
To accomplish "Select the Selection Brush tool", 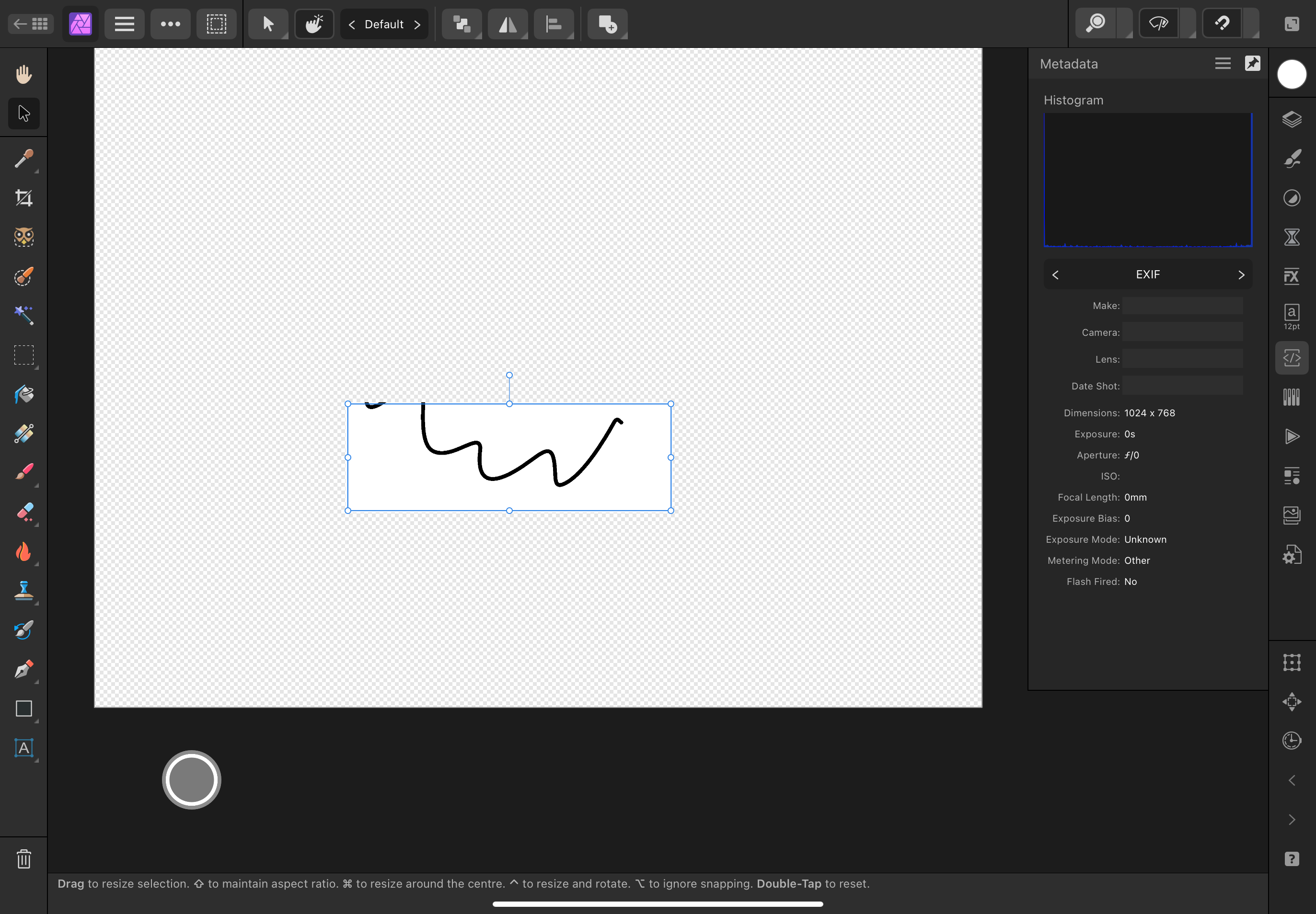I will pos(23,276).
